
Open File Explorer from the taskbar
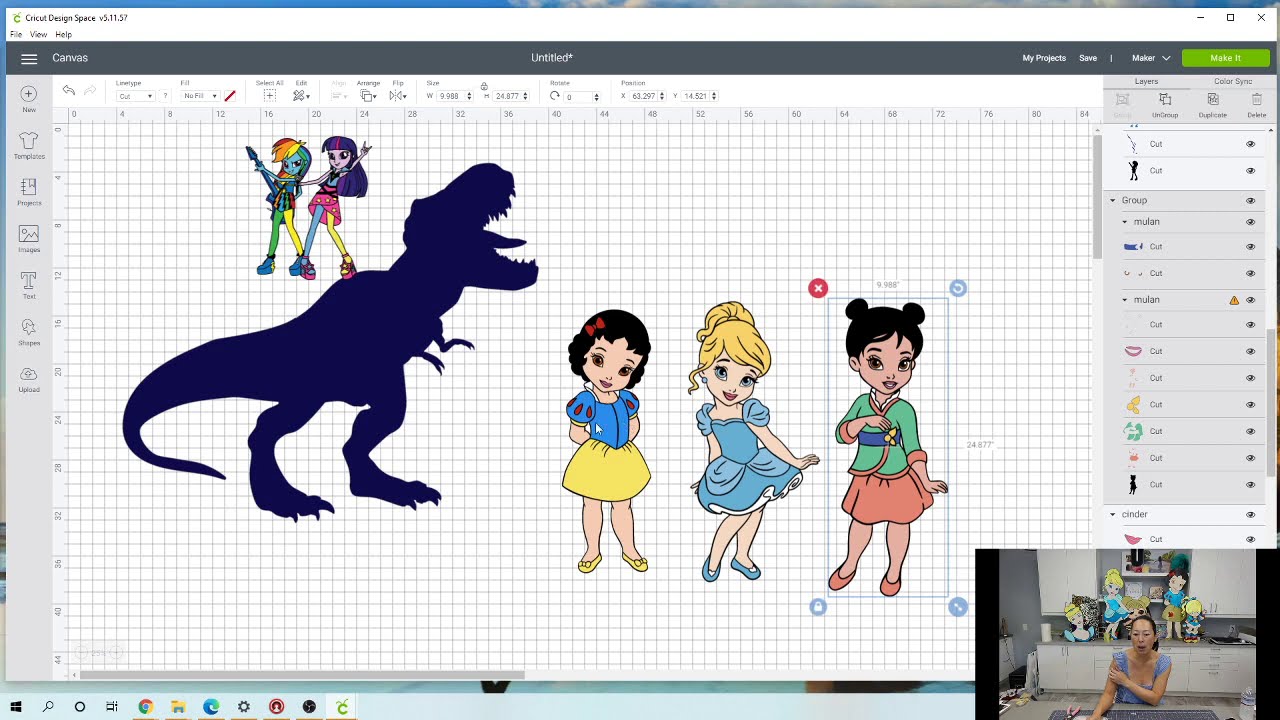pyautogui.click(x=178, y=707)
